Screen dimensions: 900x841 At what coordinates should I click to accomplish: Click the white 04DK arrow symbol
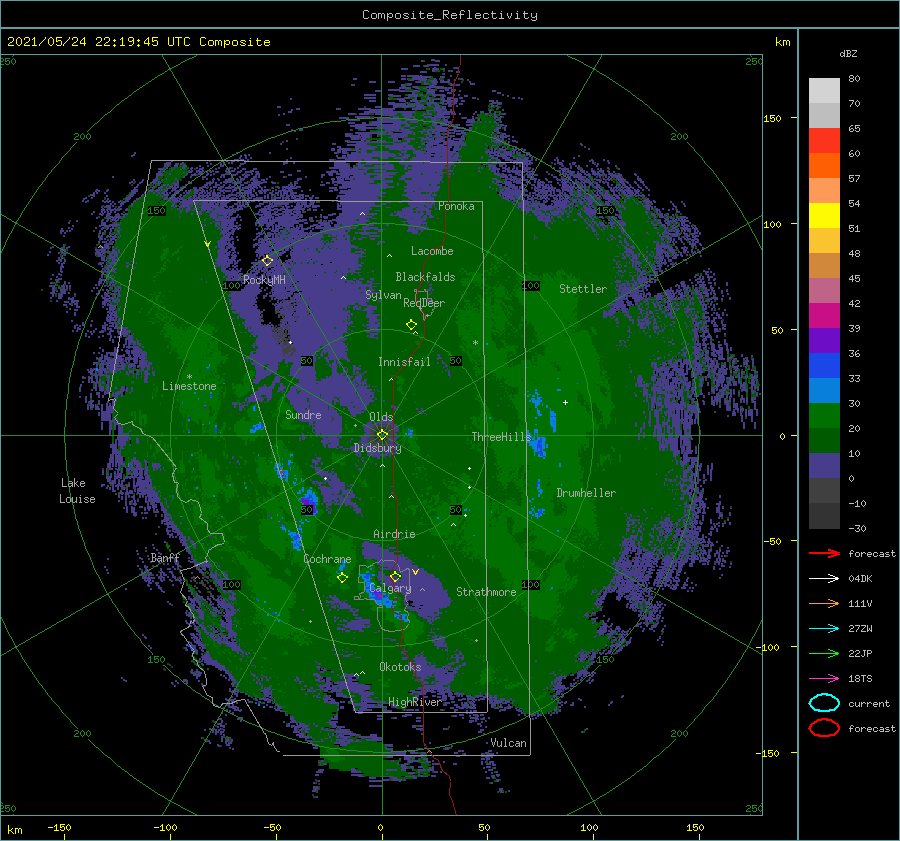click(x=824, y=578)
